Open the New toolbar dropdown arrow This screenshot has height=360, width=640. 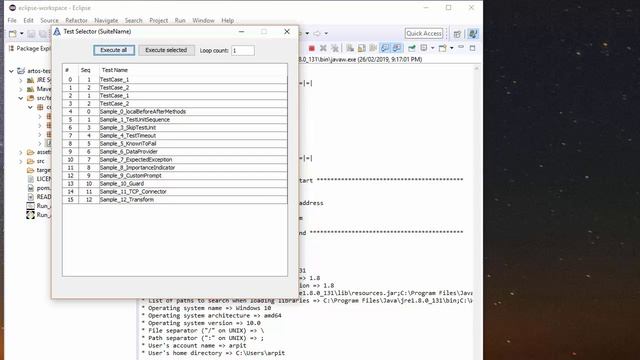pyautogui.click(x=22, y=34)
